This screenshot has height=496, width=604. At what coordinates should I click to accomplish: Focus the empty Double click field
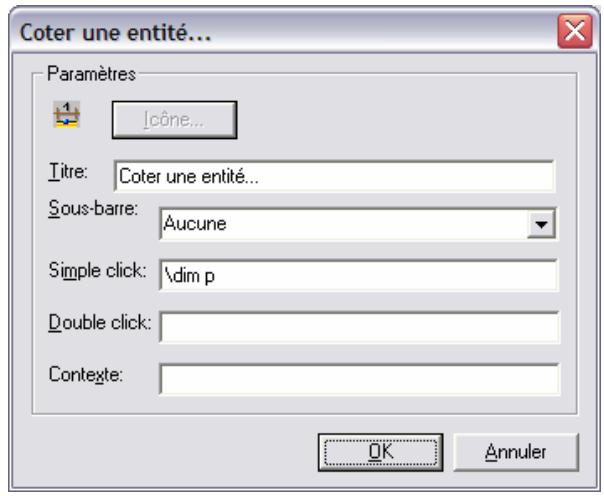[359, 327]
